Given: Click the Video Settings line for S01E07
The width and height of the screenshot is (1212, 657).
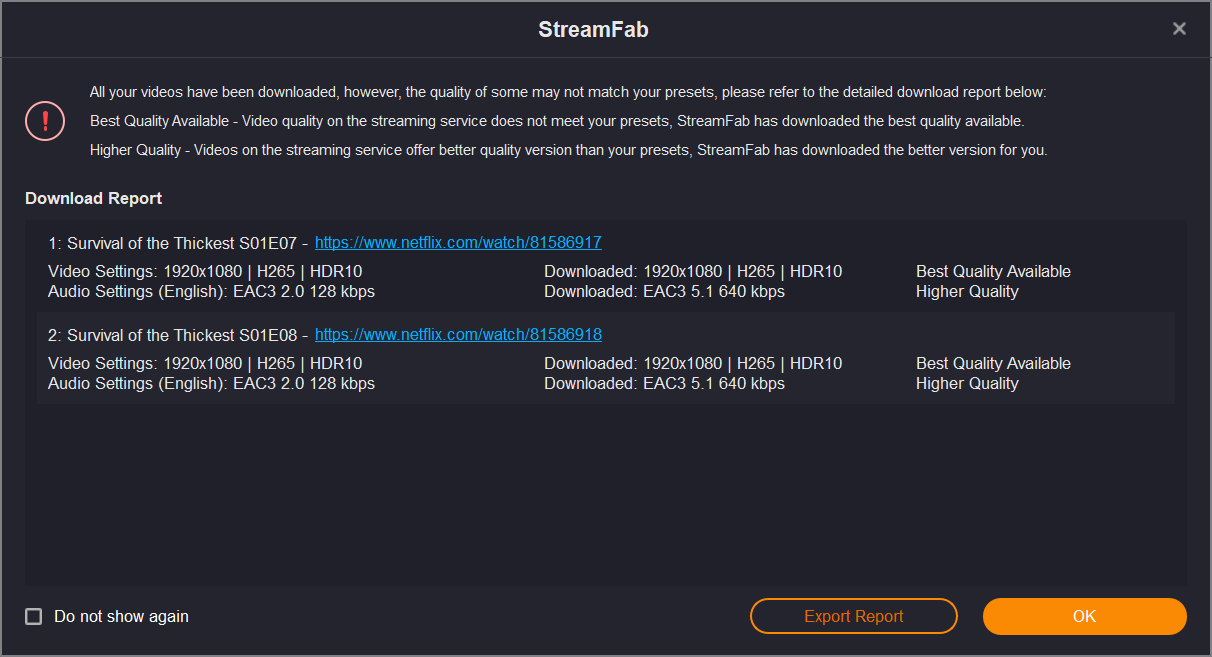Looking at the screenshot, I should point(205,271).
